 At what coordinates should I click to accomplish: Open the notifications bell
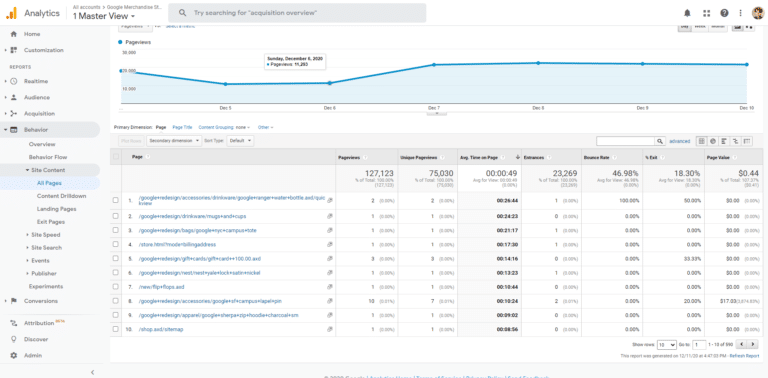click(x=687, y=13)
